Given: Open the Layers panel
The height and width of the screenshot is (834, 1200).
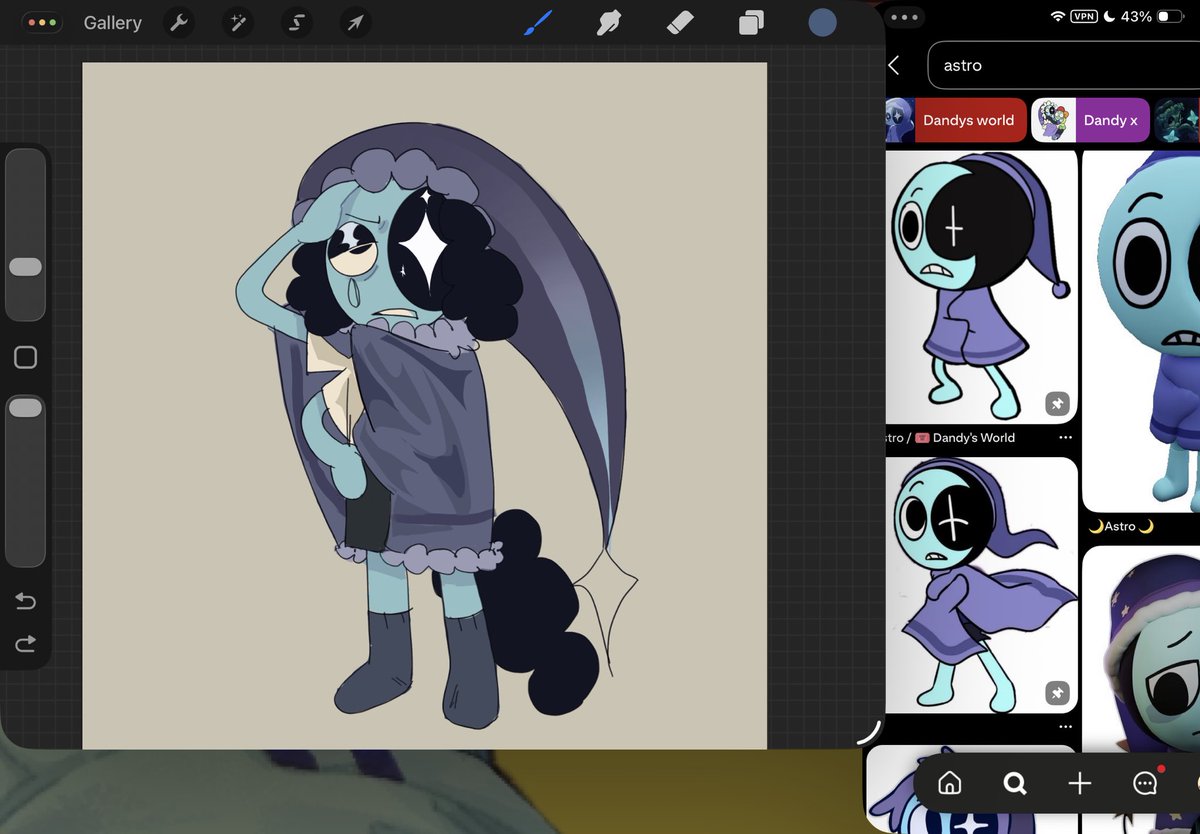Looking at the screenshot, I should click(751, 22).
